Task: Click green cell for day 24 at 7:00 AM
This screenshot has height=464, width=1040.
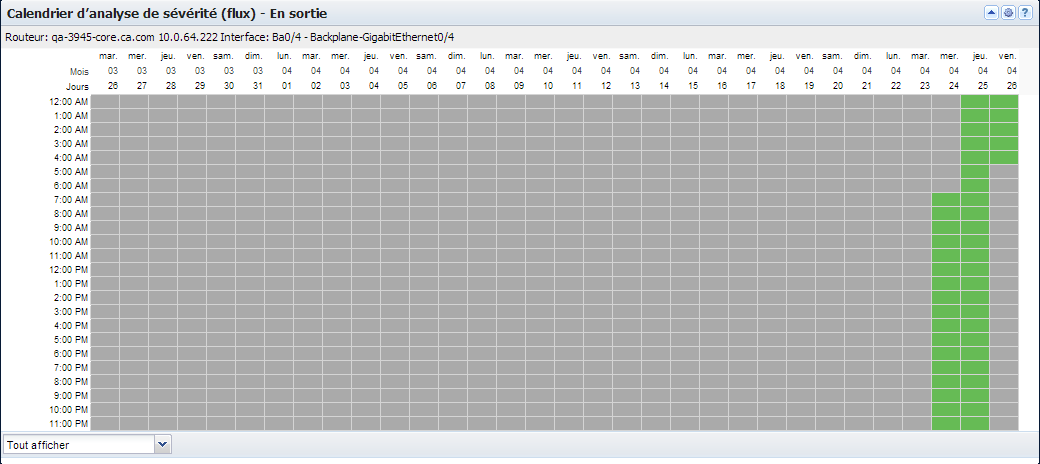Action: tap(946, 199)
